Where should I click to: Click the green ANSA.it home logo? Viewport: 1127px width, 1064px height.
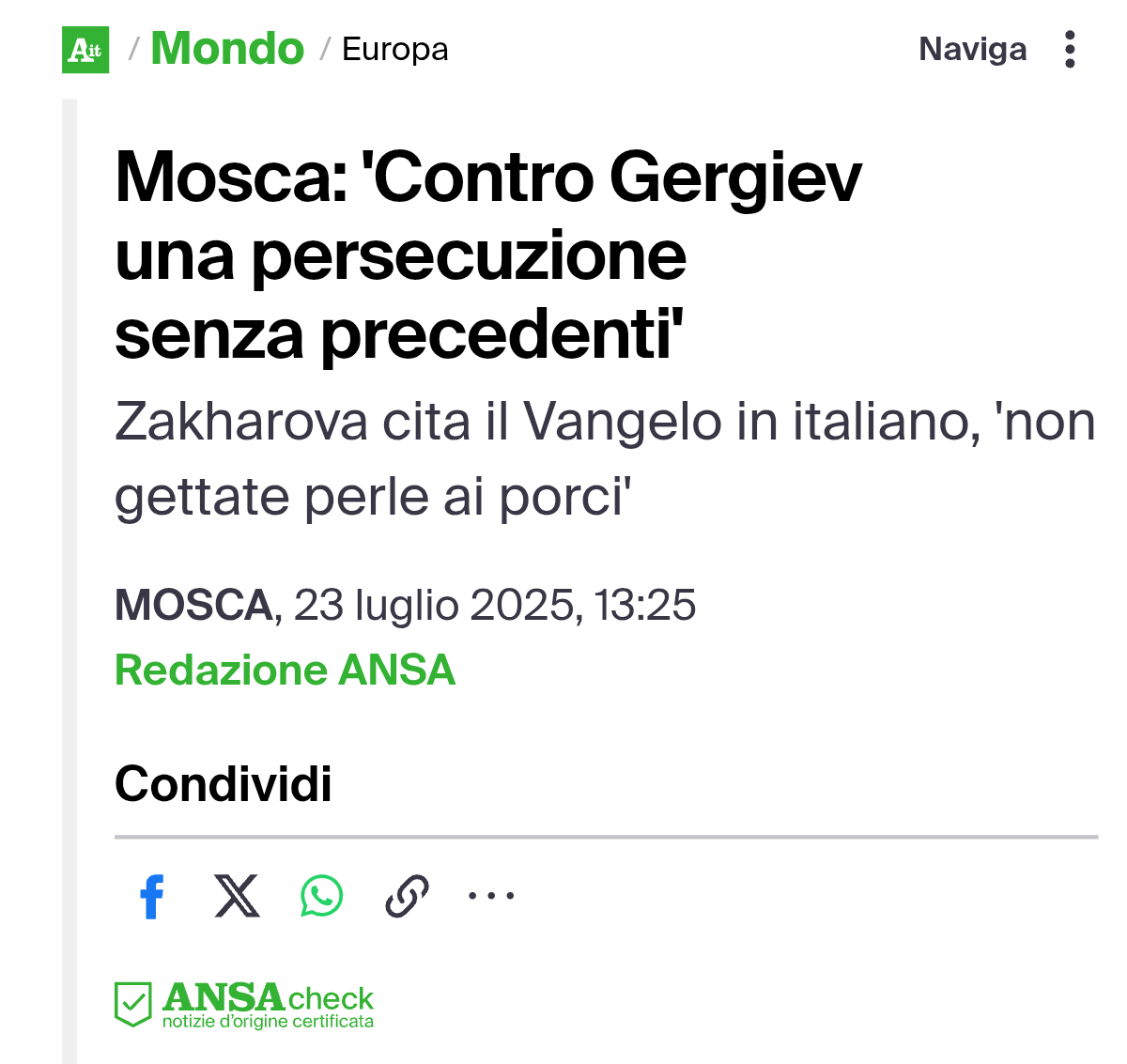coord(85,50)
